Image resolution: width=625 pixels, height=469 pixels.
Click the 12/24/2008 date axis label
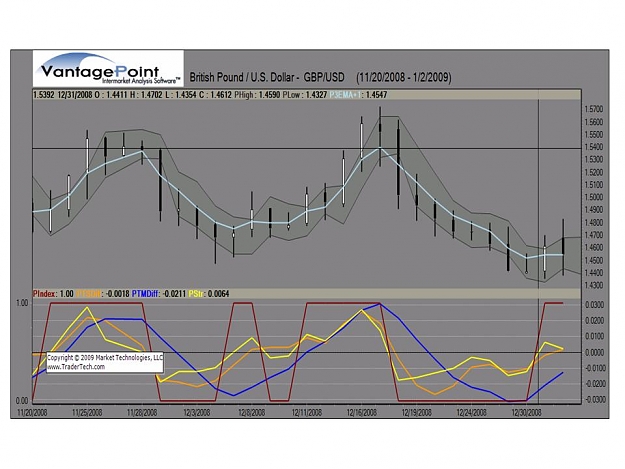[472, 412]
